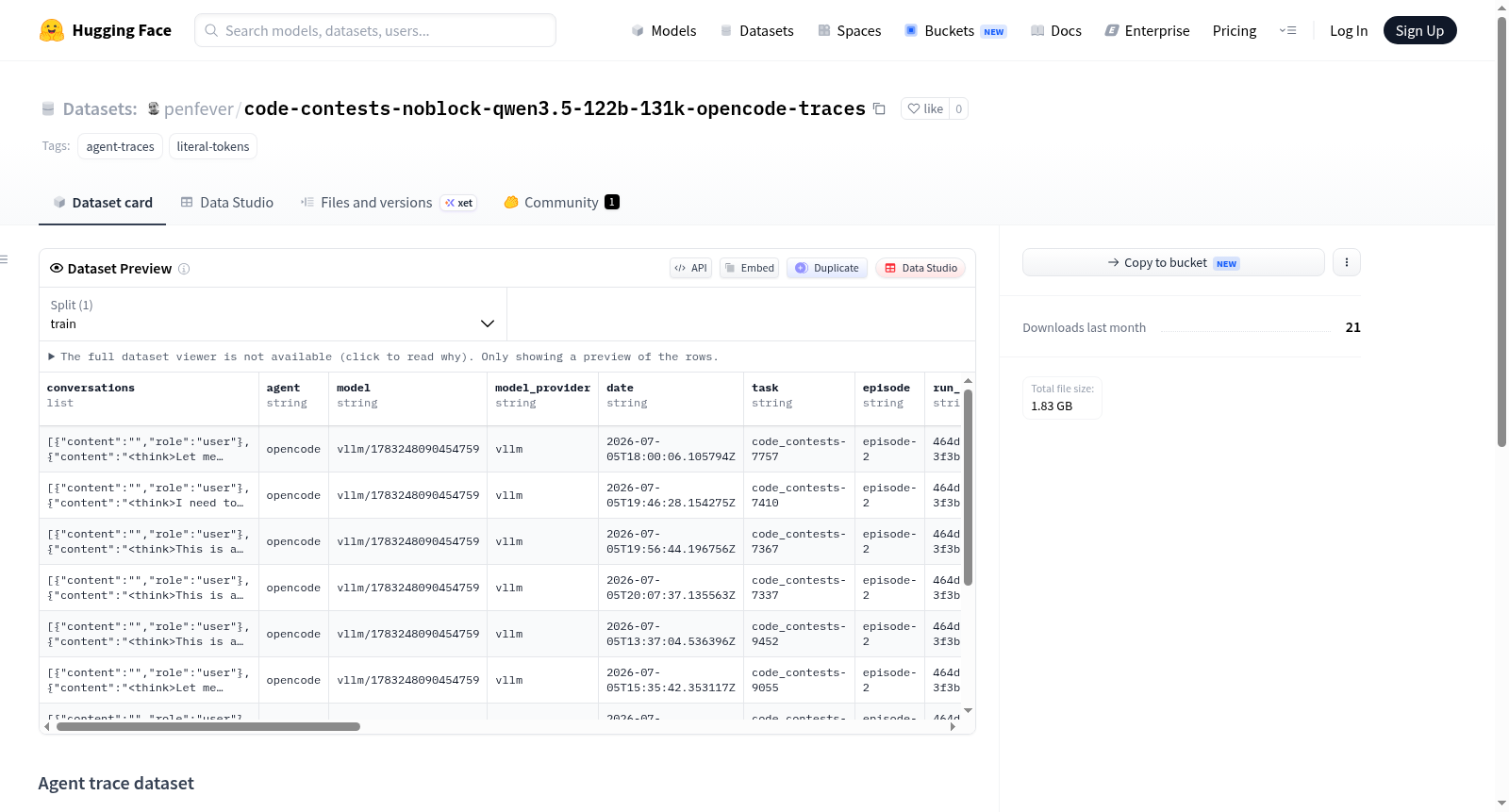
Task: Click the info icon beside Dataset Preview
Action: point(184,269)
